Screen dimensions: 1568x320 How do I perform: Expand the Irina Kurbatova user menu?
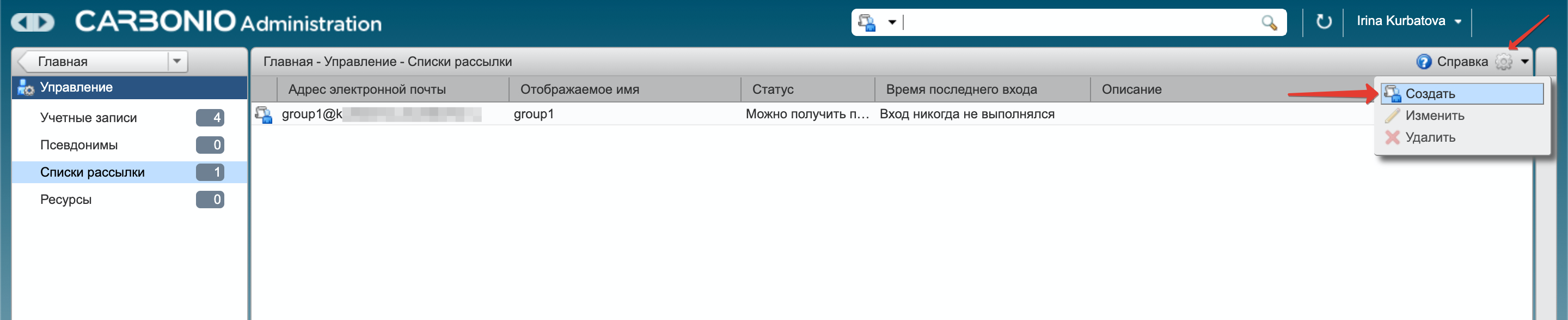tap(1458, 22)
